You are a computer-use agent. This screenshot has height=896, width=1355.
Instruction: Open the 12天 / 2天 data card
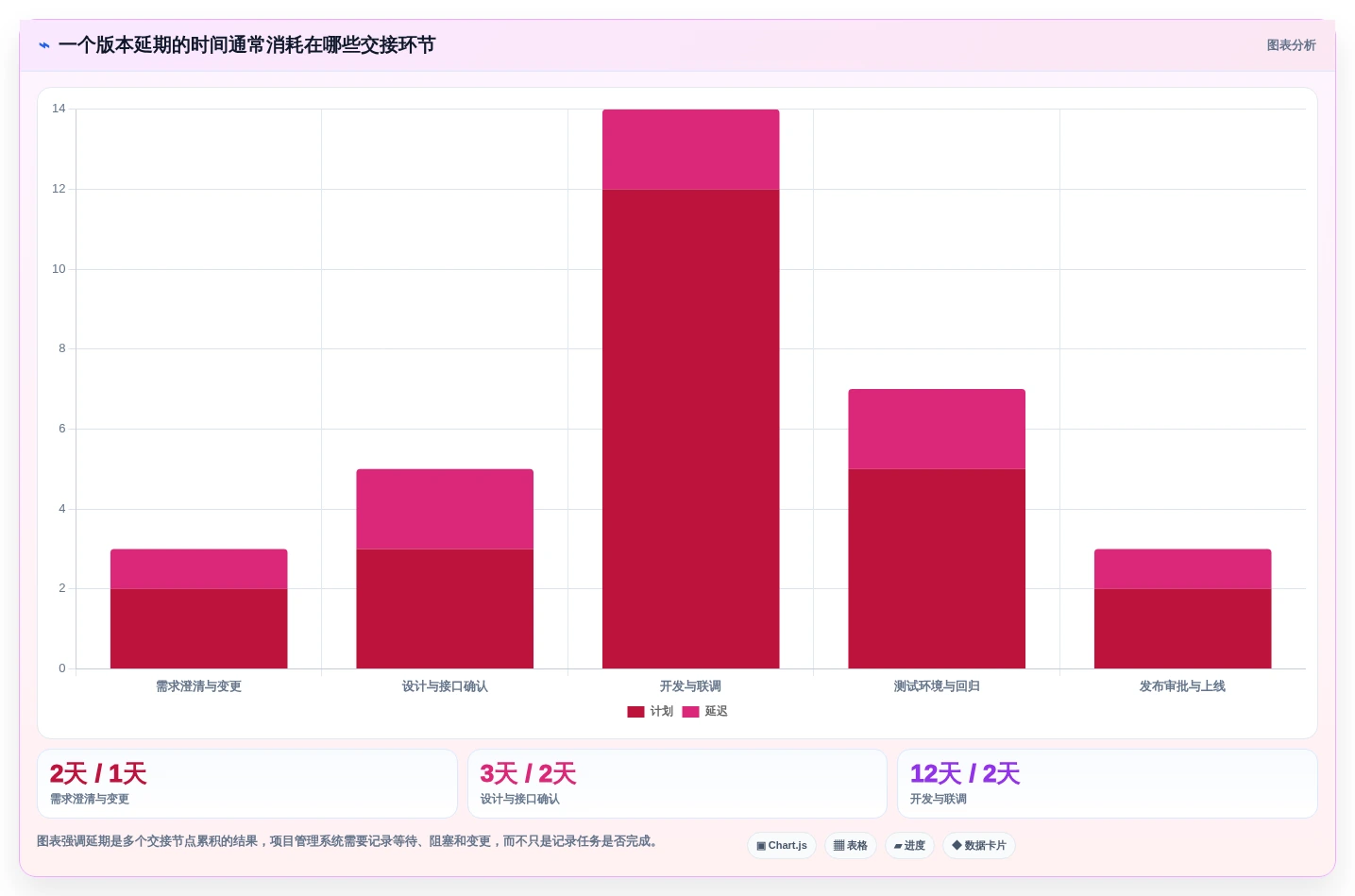[1108, 784]
